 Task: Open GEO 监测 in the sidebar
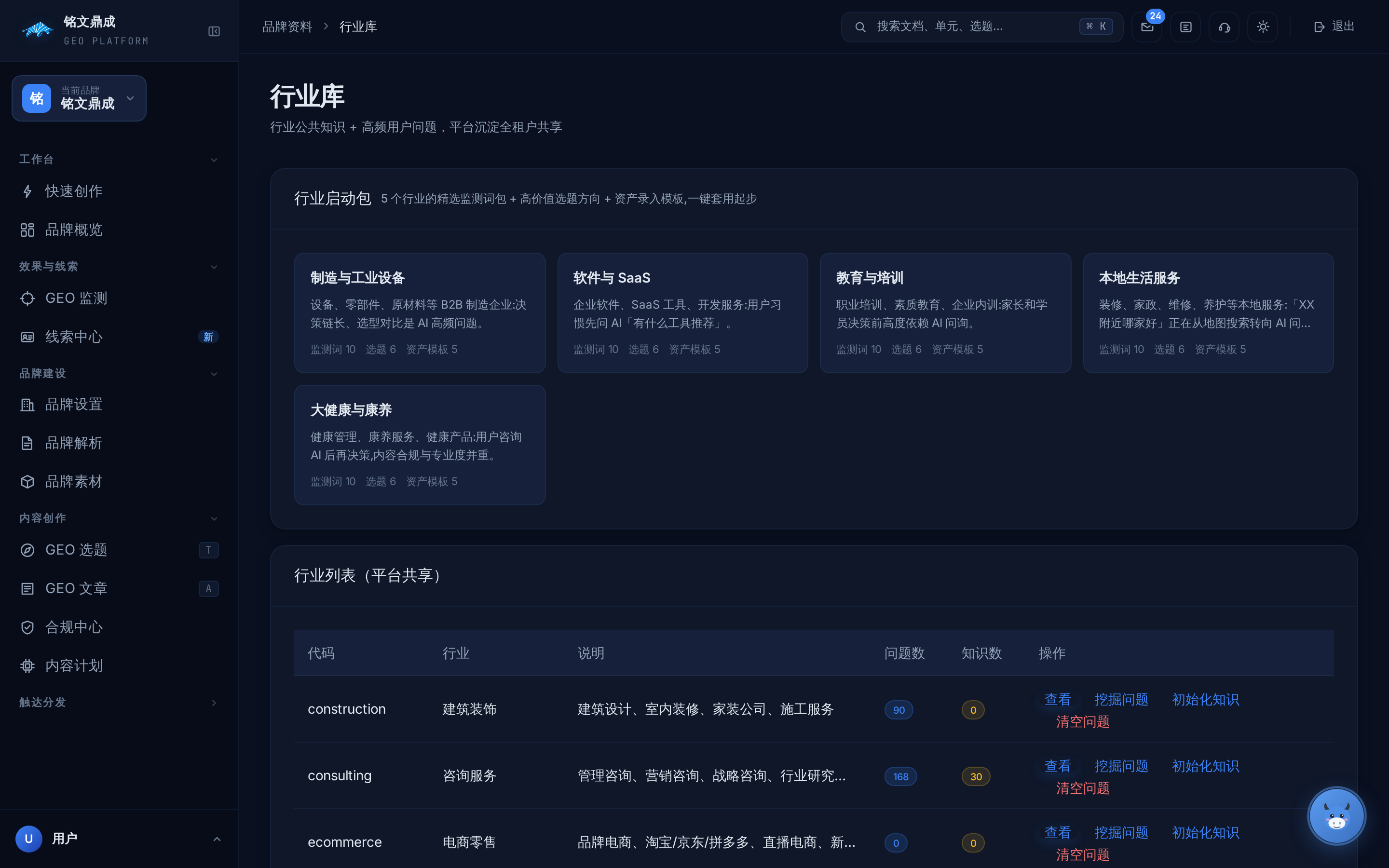[119, 298]
